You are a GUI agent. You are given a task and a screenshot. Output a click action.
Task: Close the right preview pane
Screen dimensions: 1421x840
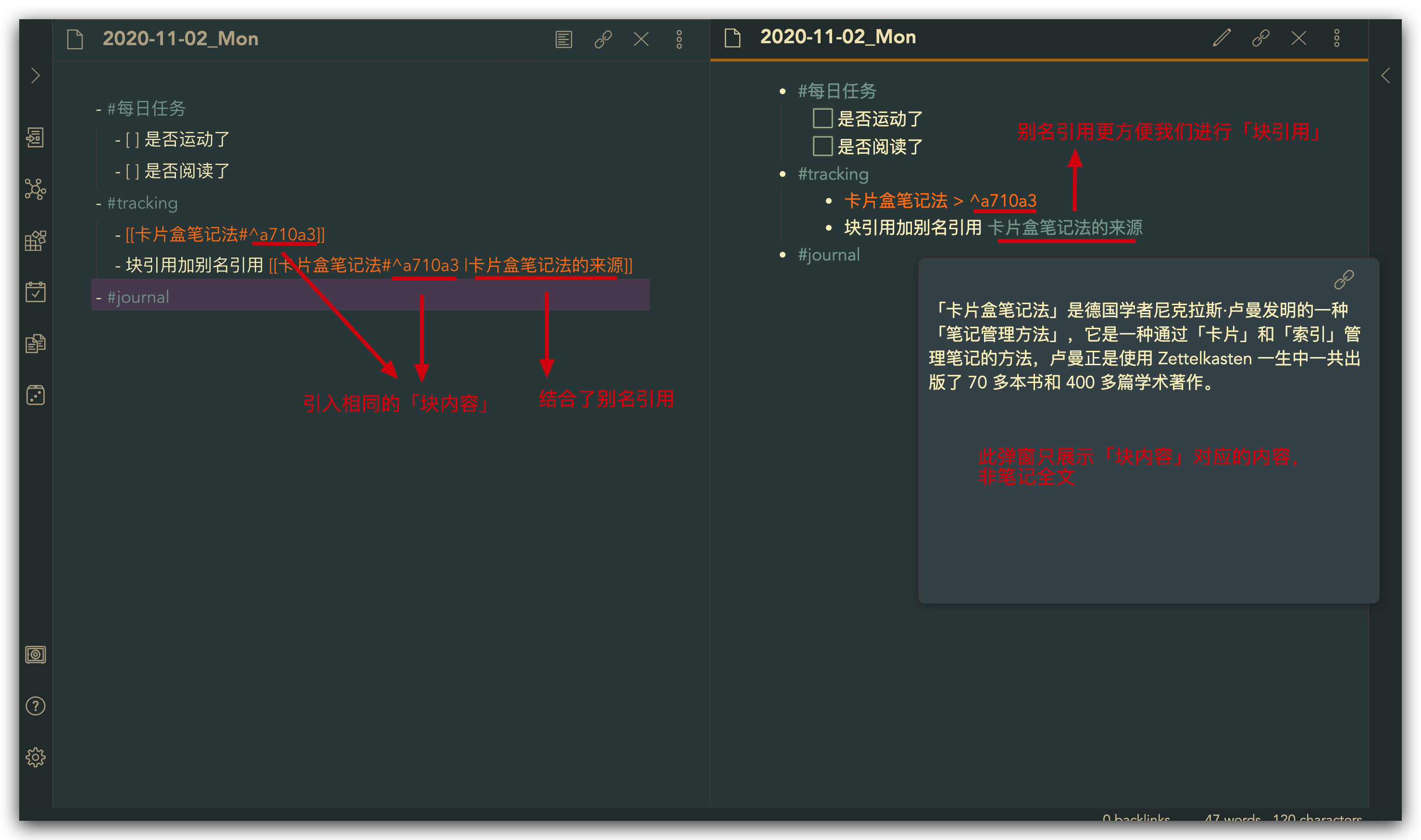[x=1299, y=38]
